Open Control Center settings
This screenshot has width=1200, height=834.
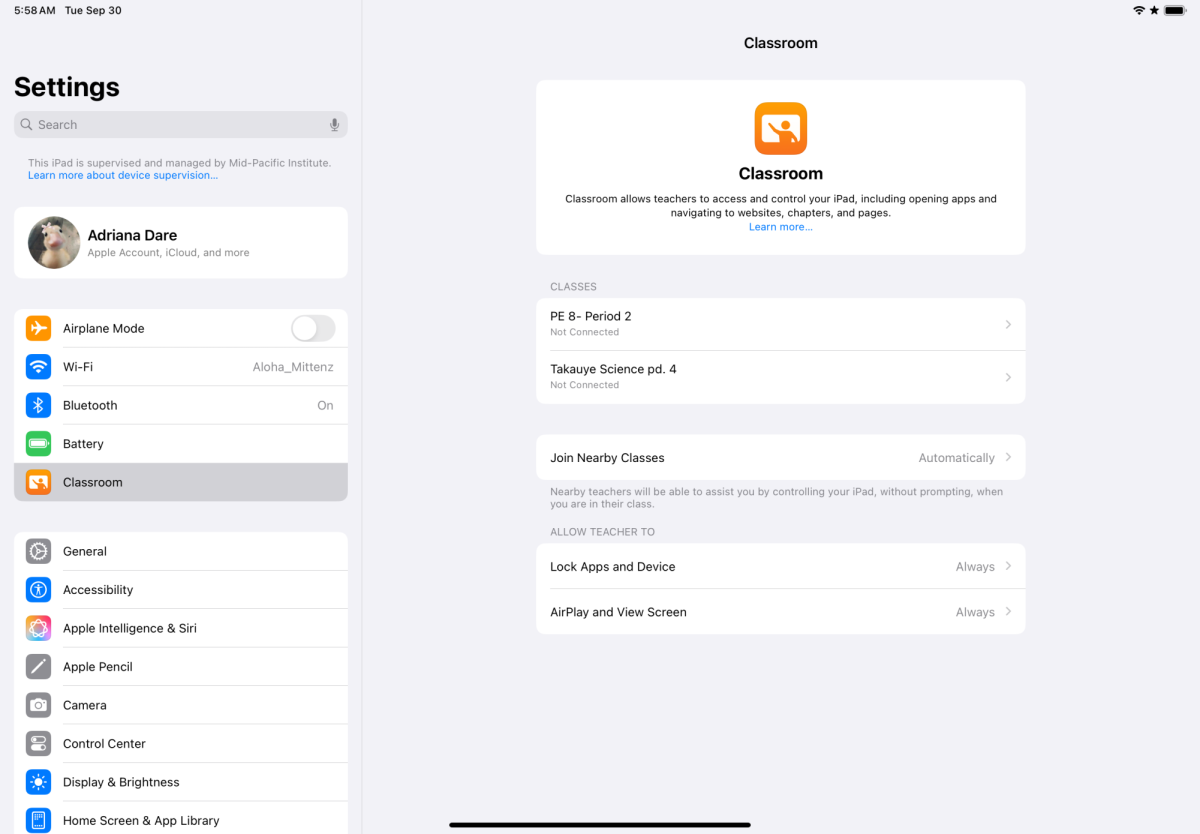click(104, 744)
